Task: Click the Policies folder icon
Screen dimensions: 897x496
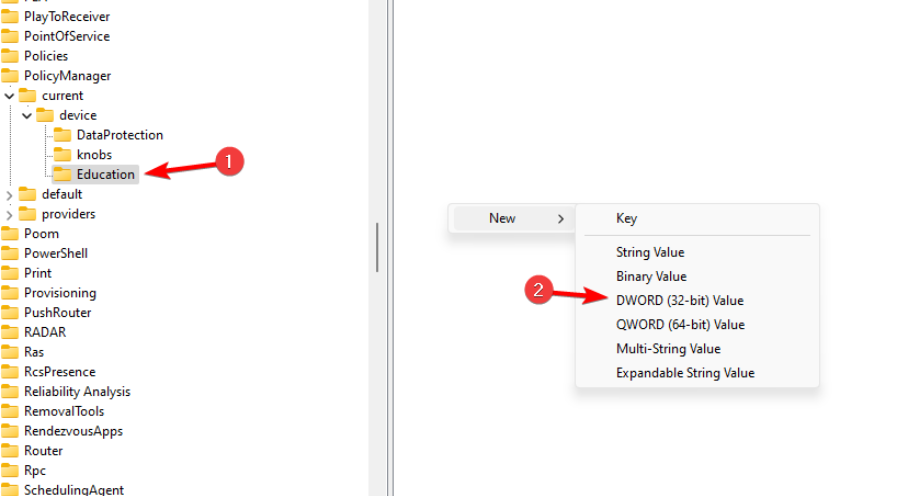Action: coord(10,56)
